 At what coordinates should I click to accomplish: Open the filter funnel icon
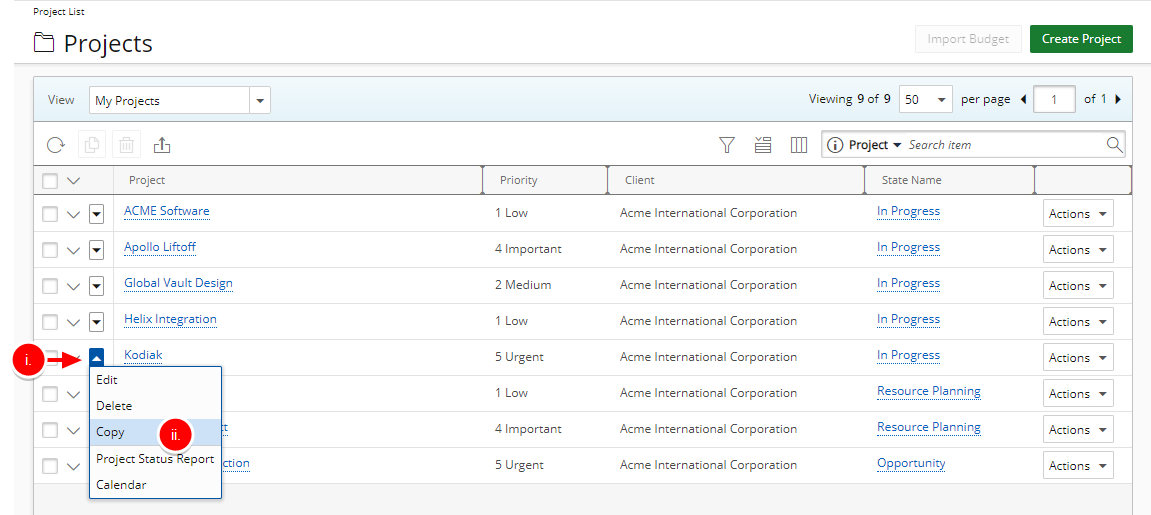pyautogui.click(x=727, y=145)
